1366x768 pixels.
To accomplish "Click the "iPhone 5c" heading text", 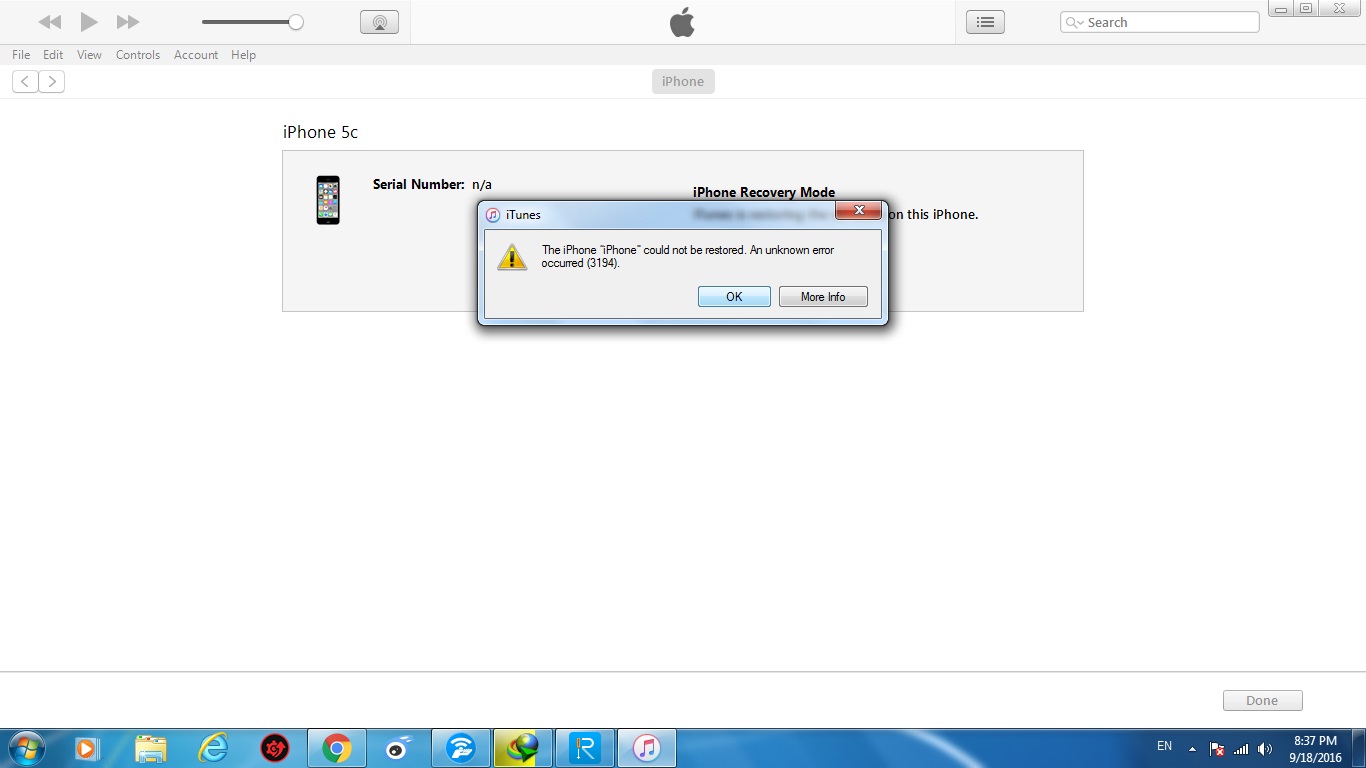I will 320,132.
